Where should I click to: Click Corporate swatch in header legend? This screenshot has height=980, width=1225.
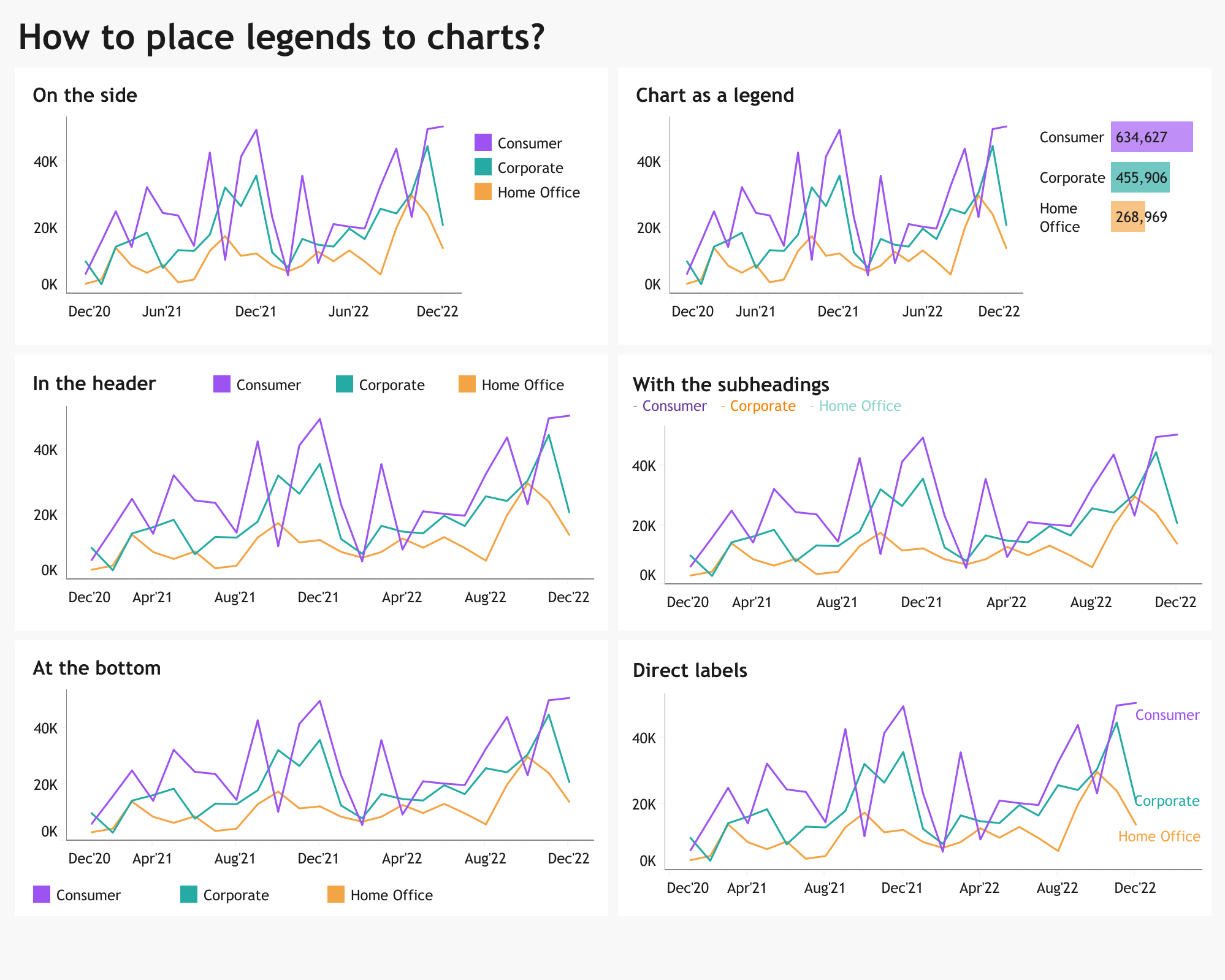click(345, 385)
